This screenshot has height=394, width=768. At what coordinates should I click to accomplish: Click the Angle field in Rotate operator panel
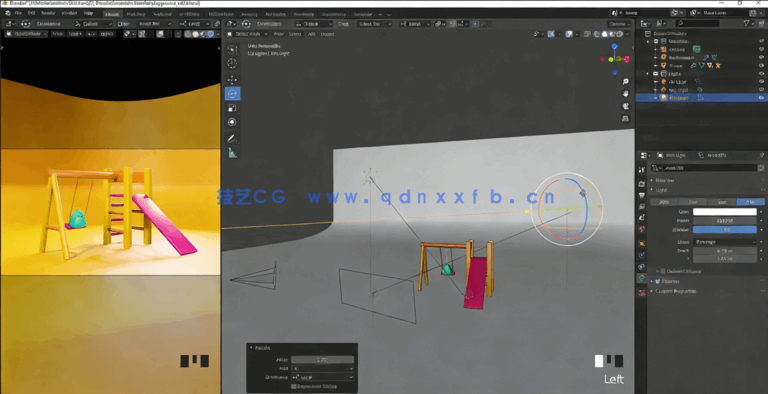coord(322,359)
